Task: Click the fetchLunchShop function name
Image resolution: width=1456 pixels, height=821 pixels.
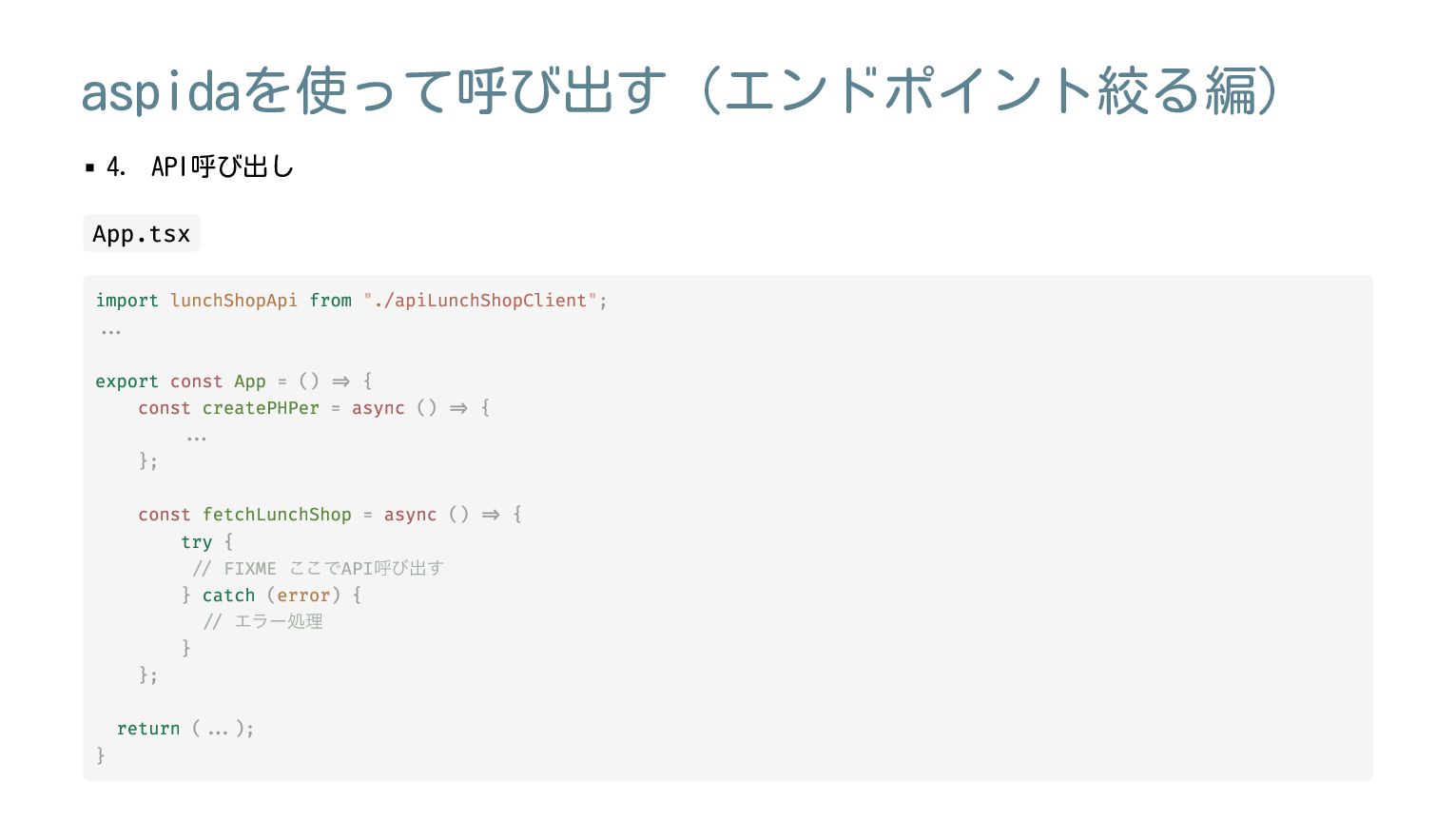Action: [x=277, y=515]
